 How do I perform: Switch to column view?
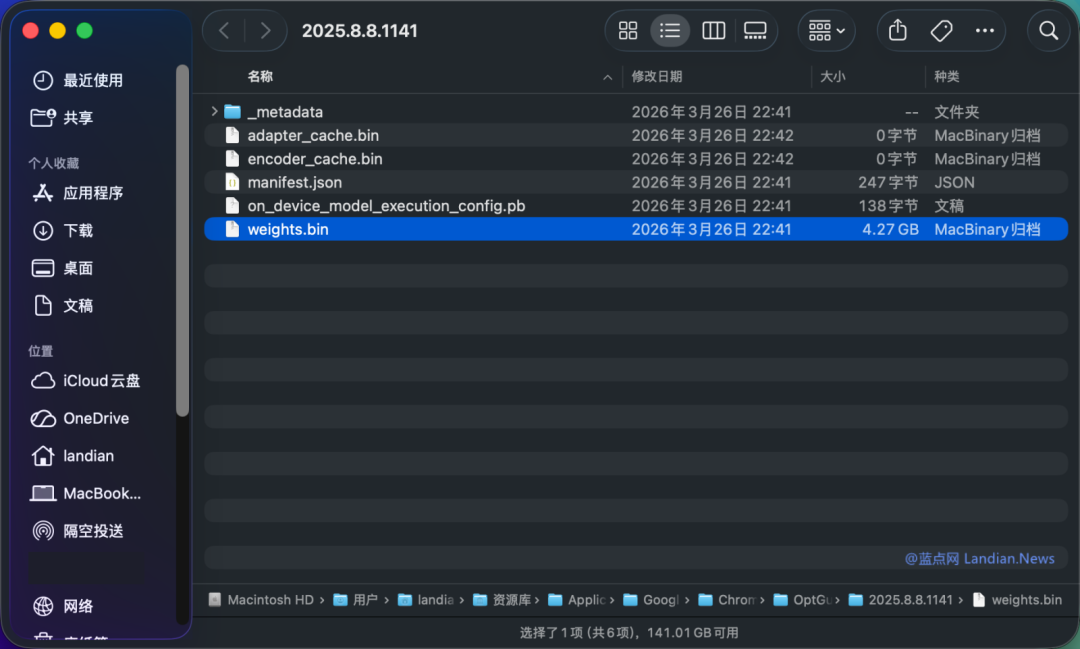click(x=713, y=30)
